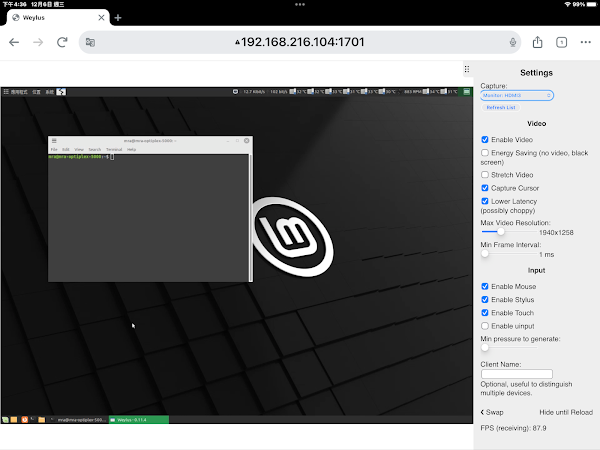600x450 pixels.
Task: Open the translate icon in address bar
Action: tap(90, 42)
